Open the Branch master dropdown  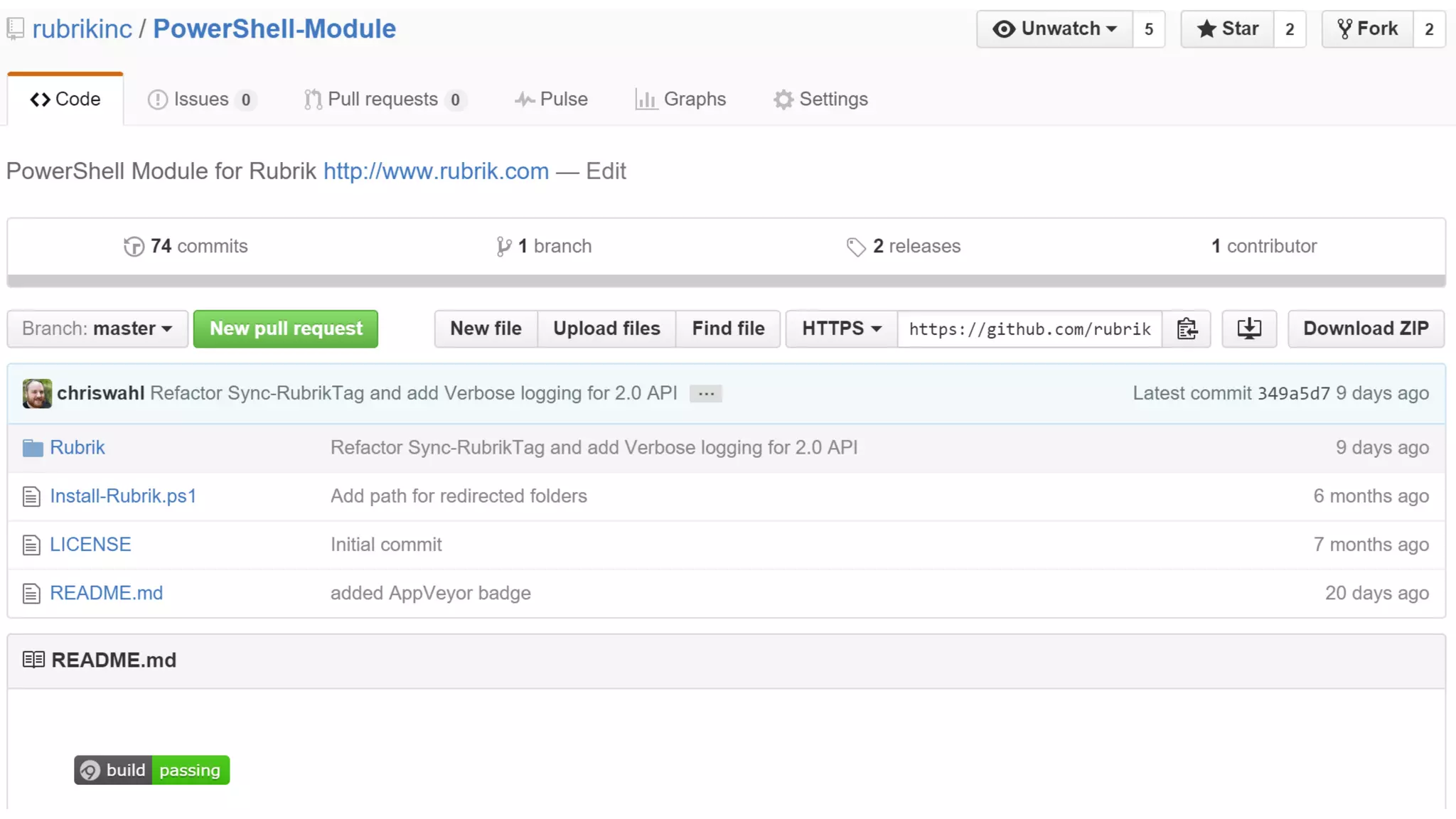[x=97, y=328]
